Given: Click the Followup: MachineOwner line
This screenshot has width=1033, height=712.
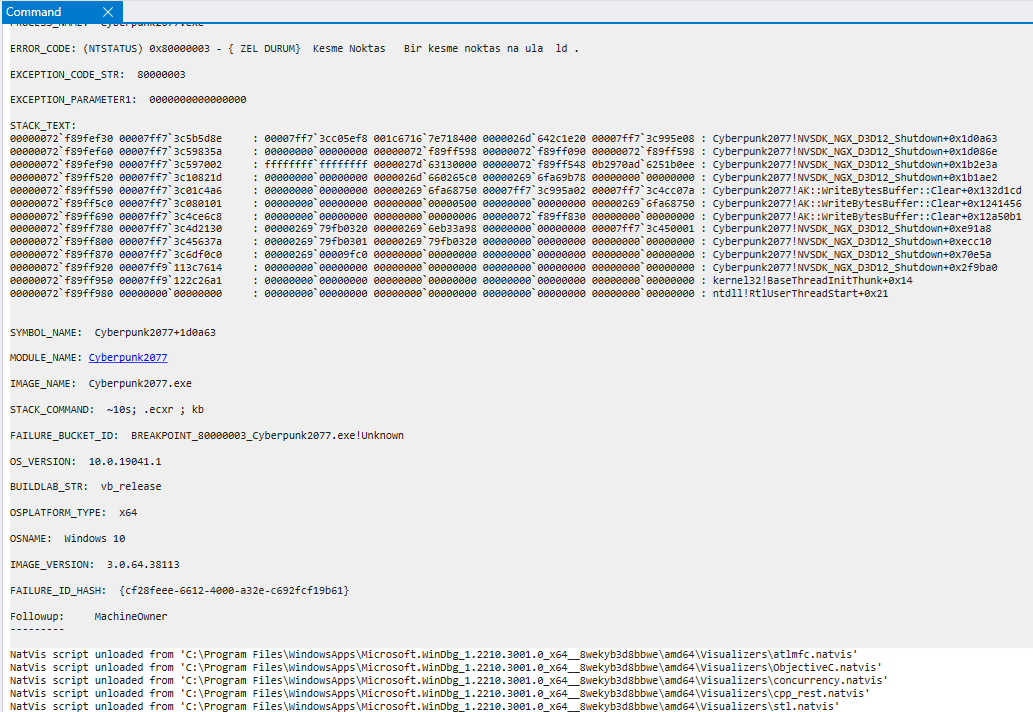Looking at the screenshot, I should (x=88, y=616).
